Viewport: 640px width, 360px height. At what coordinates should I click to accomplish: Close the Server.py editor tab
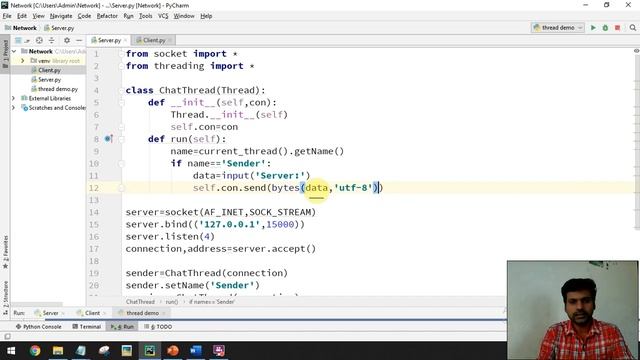pyautogui.click(x=125, y=40)
